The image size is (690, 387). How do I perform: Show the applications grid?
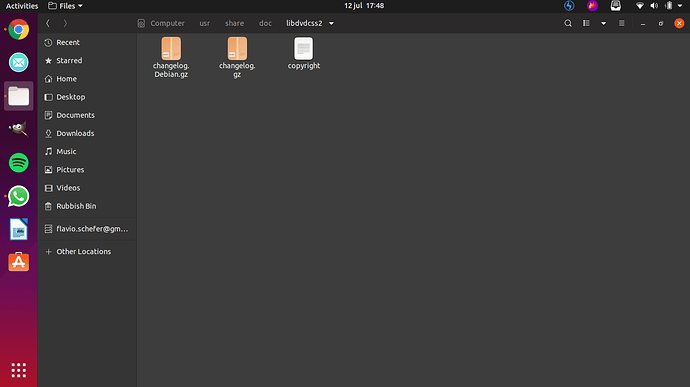tap(18, 370)
